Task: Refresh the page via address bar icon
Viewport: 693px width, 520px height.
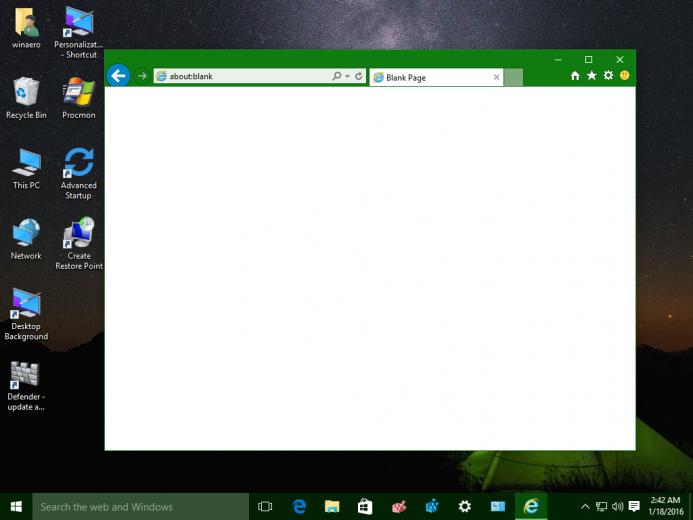Action: click(358, 76)
